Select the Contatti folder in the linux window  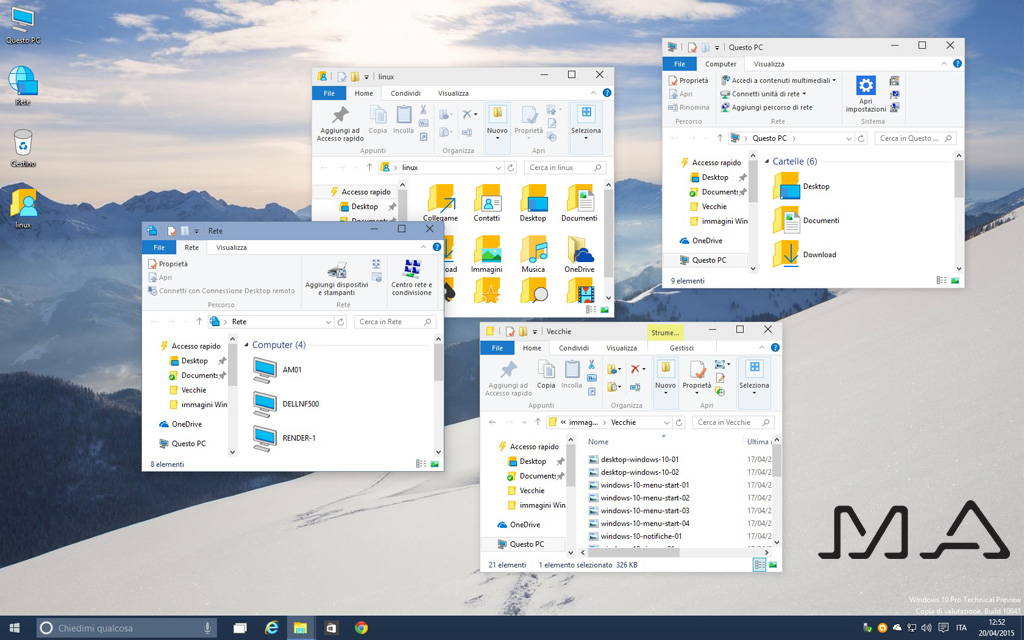487,202
